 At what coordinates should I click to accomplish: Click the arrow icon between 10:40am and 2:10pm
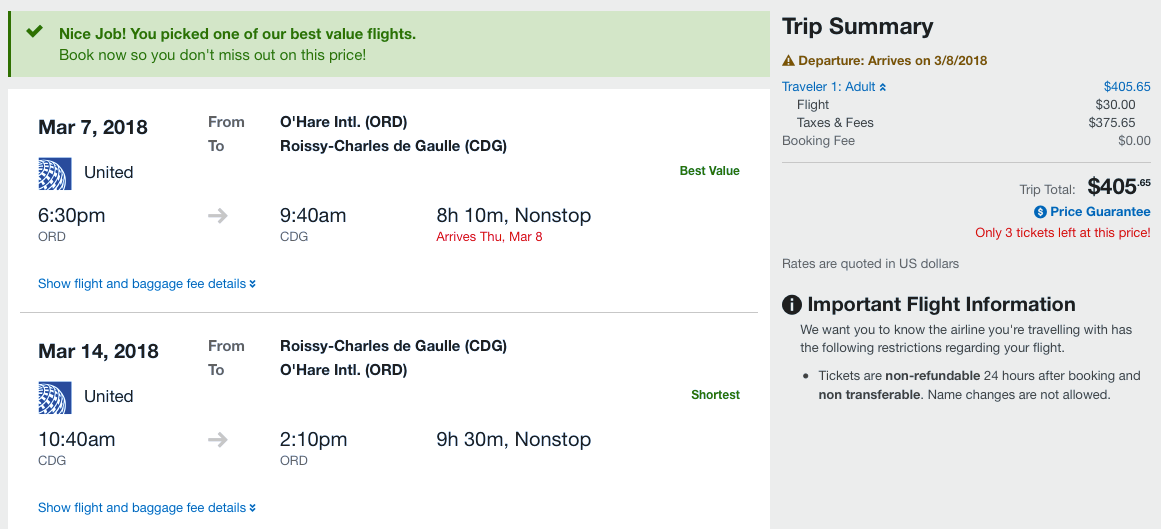[218, 440]
